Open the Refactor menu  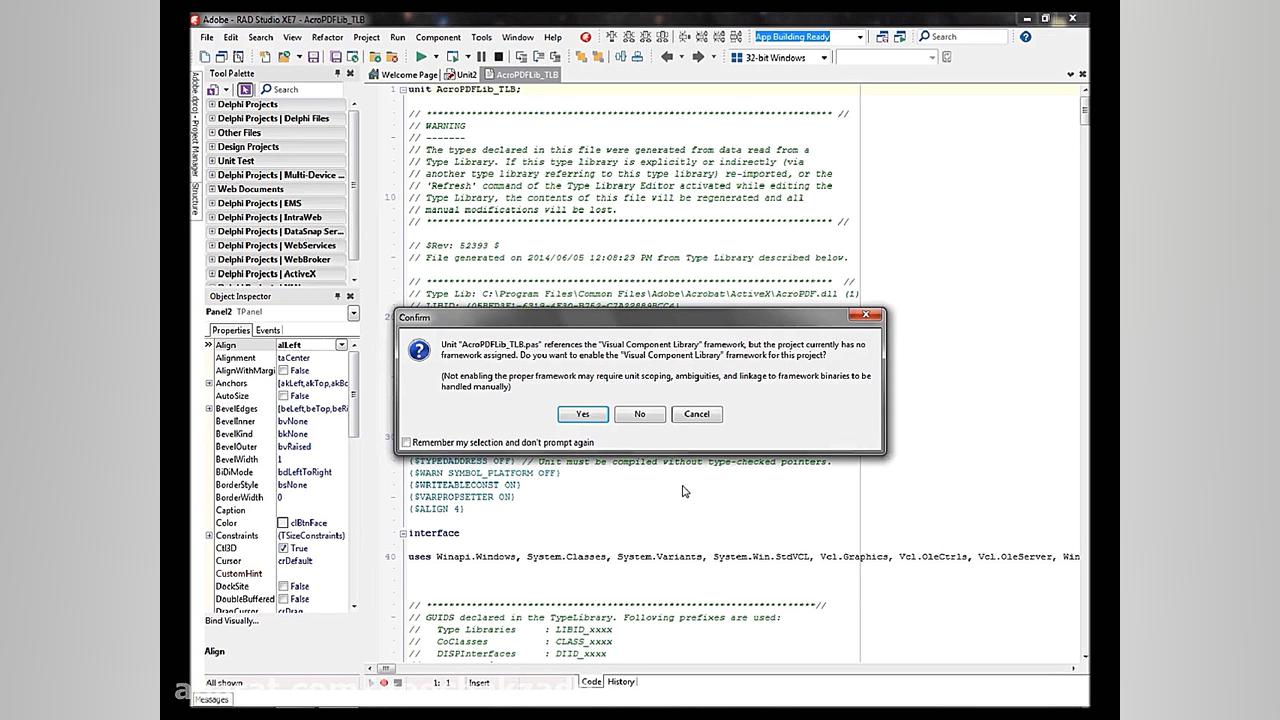coord(327,37)
